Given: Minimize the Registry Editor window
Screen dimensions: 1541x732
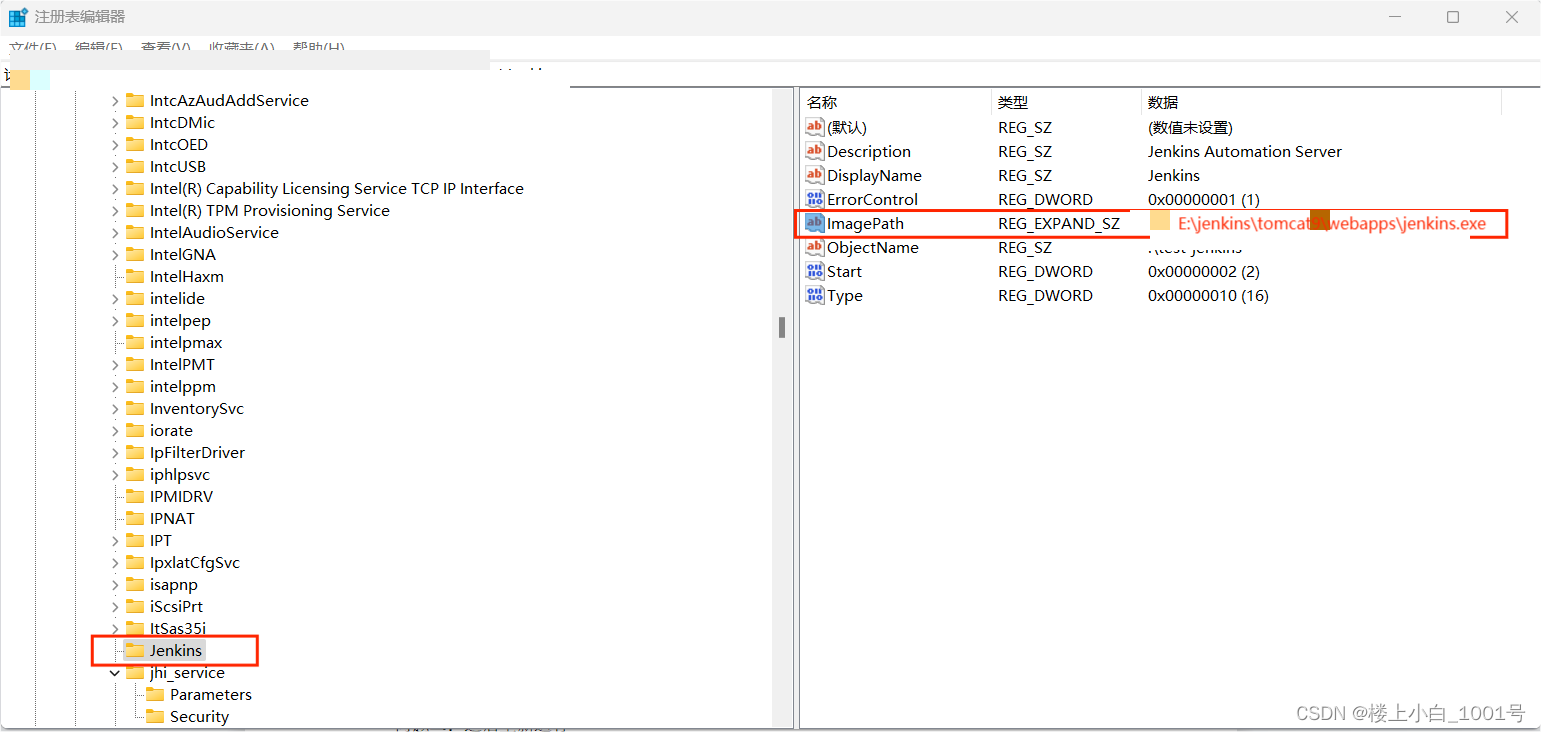Looking at the screenshot, I should click(x=1394, y=17).
